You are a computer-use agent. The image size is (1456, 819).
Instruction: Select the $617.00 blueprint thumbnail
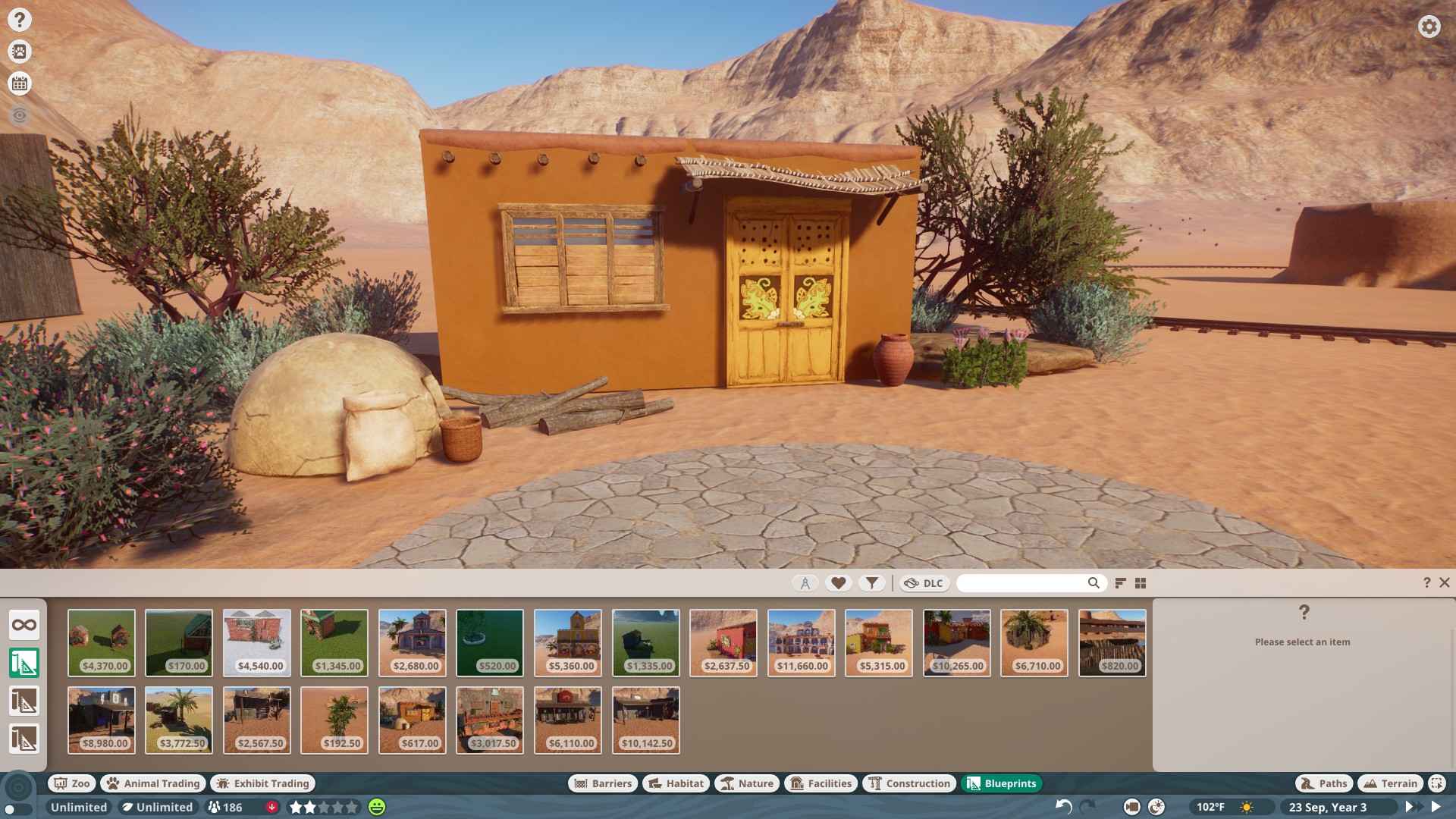413,720
